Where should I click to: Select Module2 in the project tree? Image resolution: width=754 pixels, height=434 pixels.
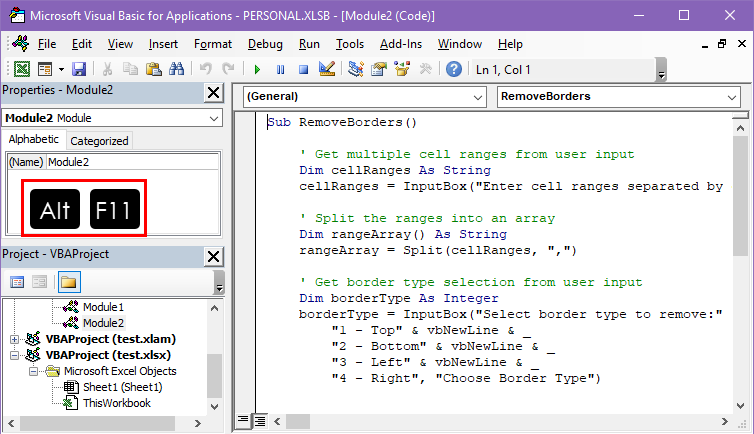[x=103, y=323]
